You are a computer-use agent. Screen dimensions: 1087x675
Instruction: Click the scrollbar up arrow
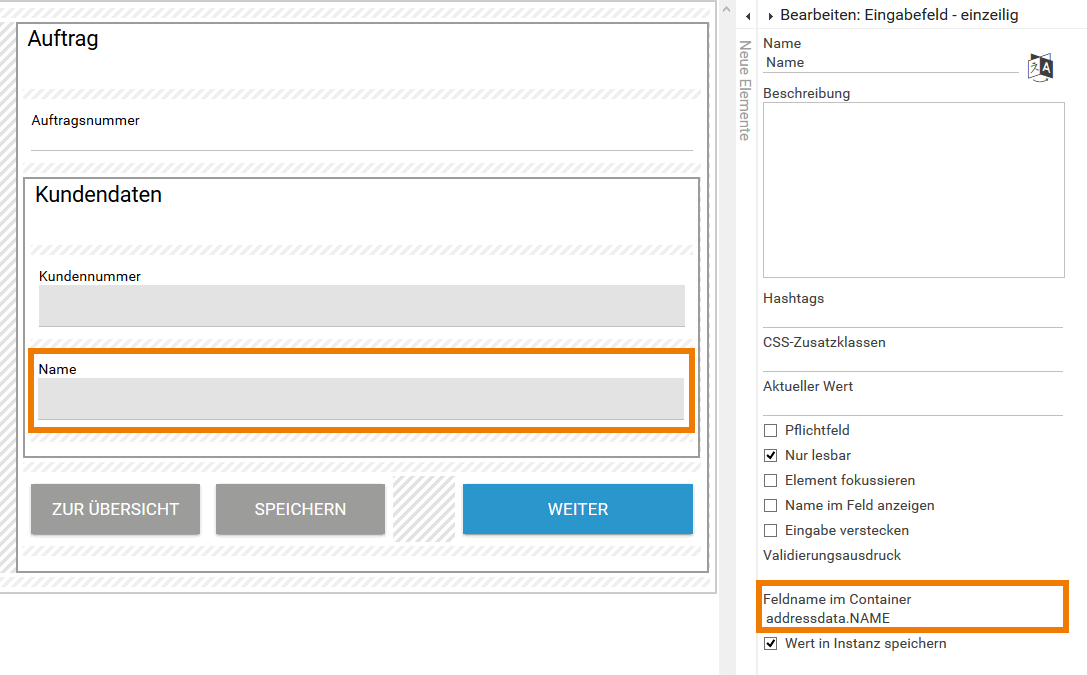coord(726,8)
